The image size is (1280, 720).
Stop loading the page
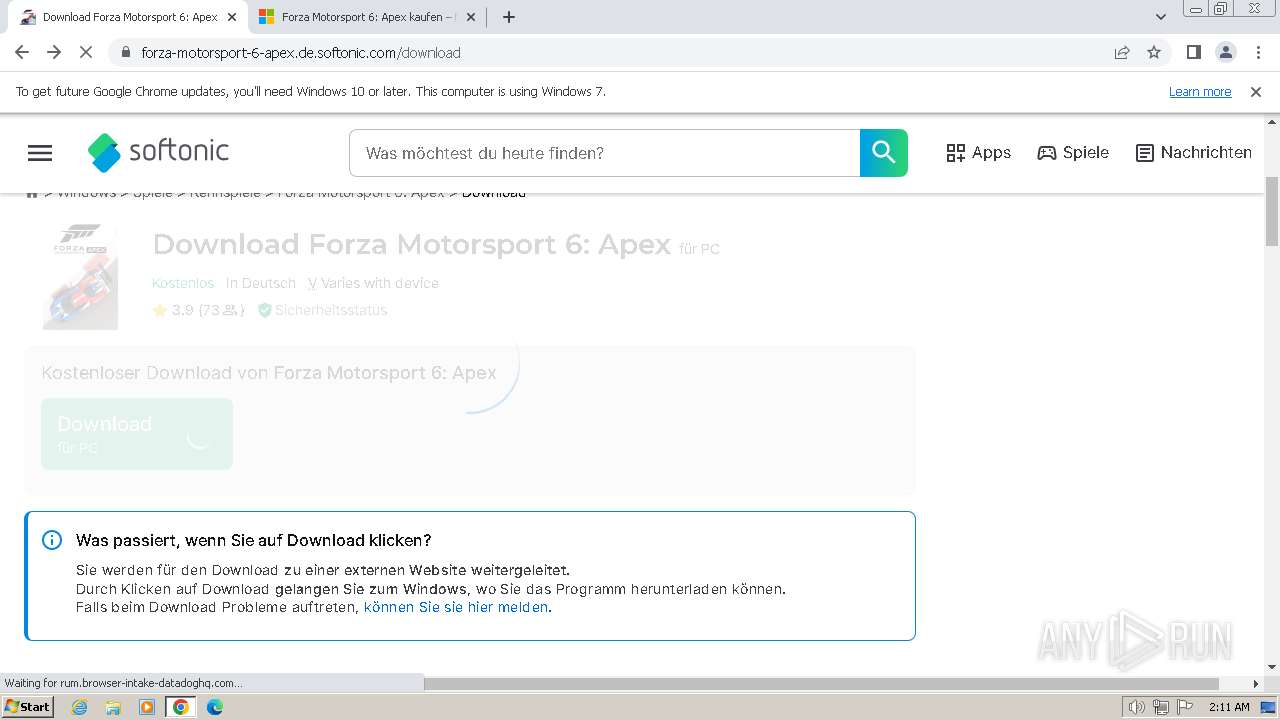point(86,52)
